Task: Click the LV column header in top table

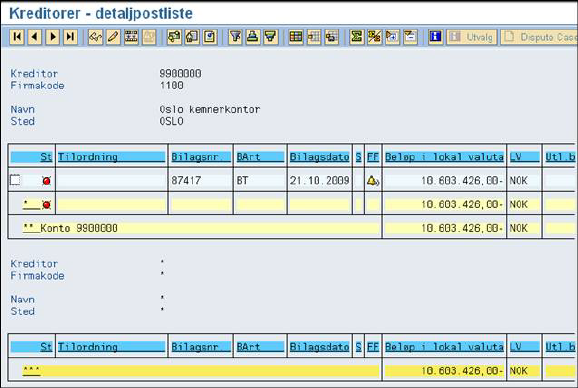Action: [x=524, y=157]
